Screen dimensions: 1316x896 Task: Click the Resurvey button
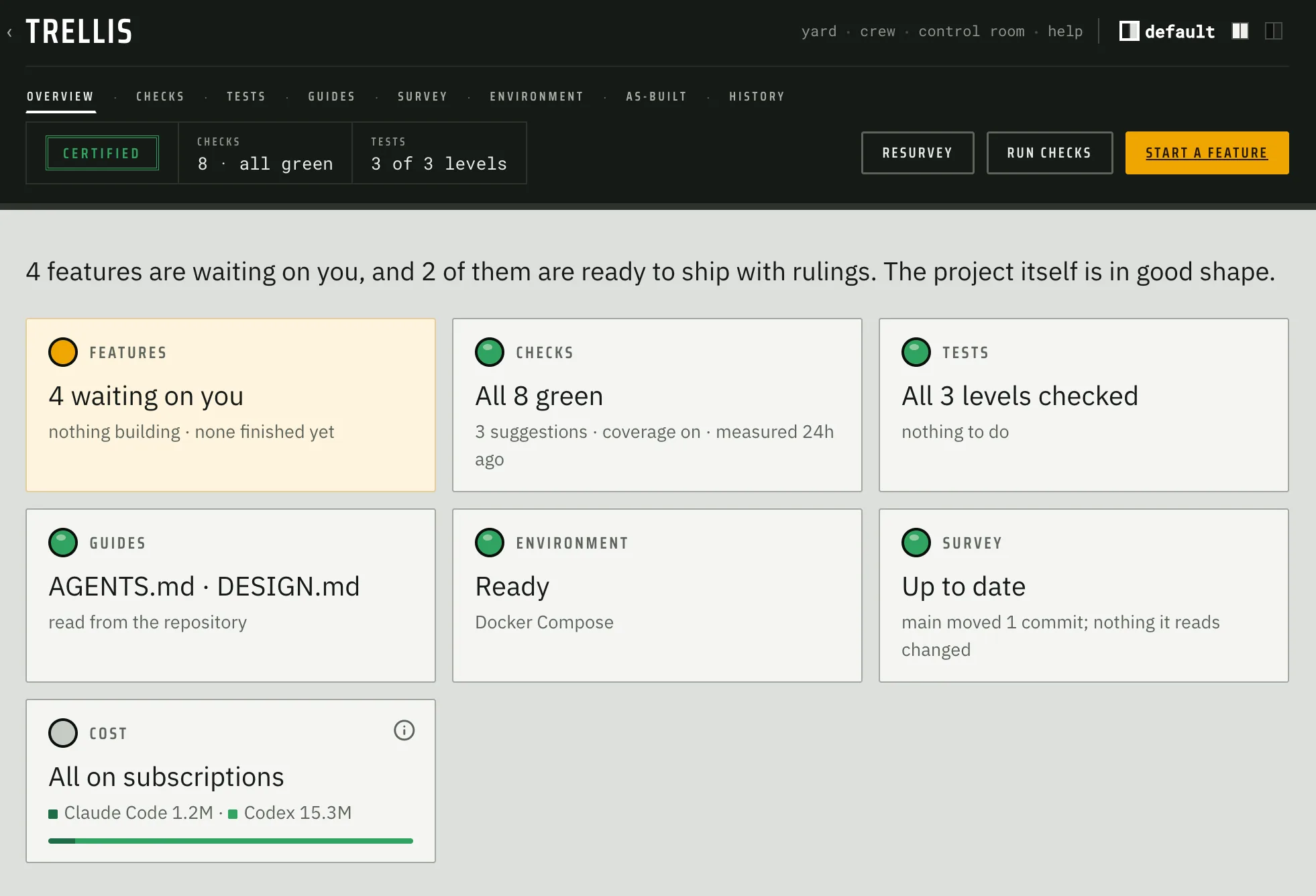pos(918,153)
